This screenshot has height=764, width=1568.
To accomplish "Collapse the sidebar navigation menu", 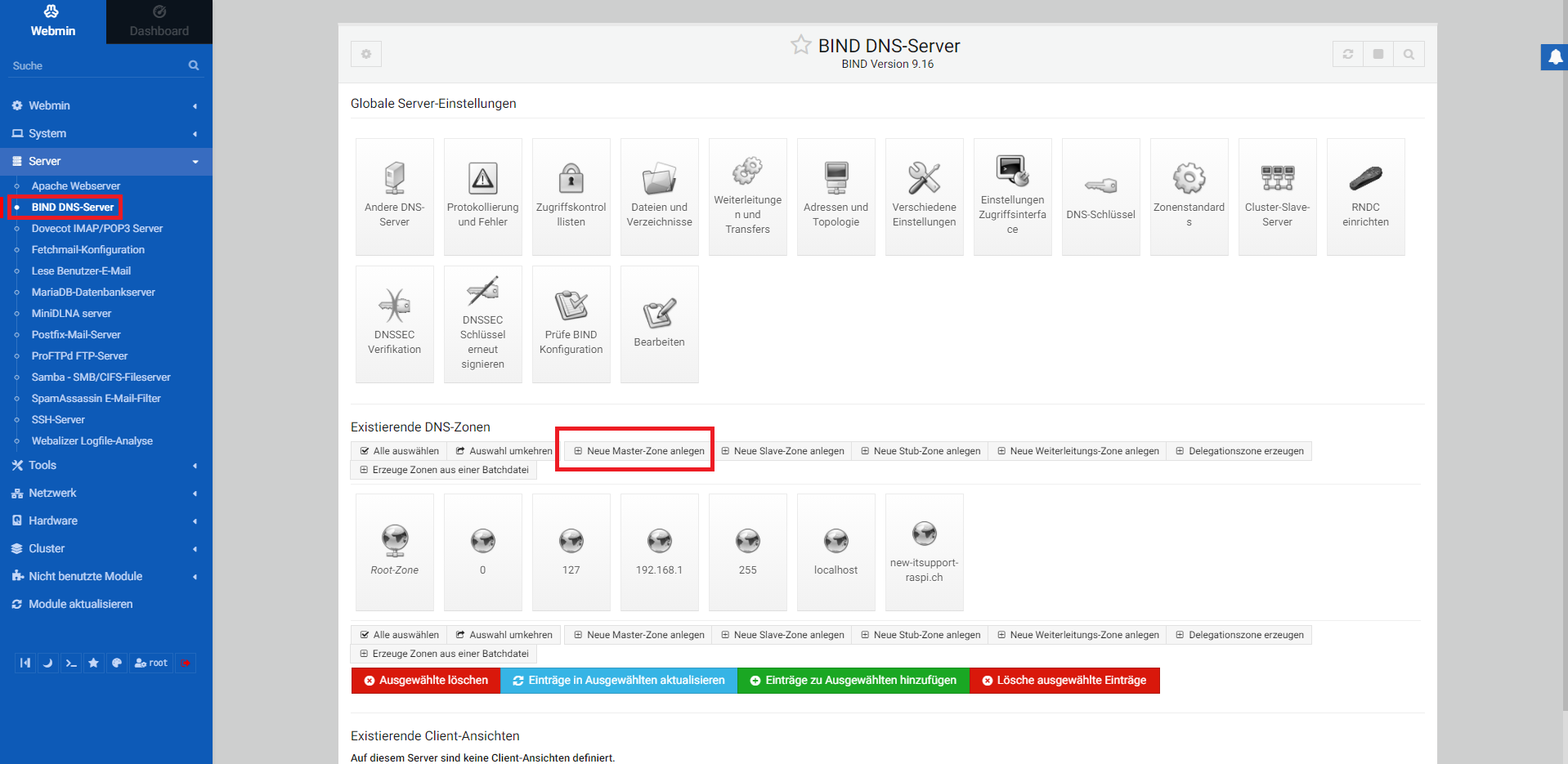I will (25, 663).
